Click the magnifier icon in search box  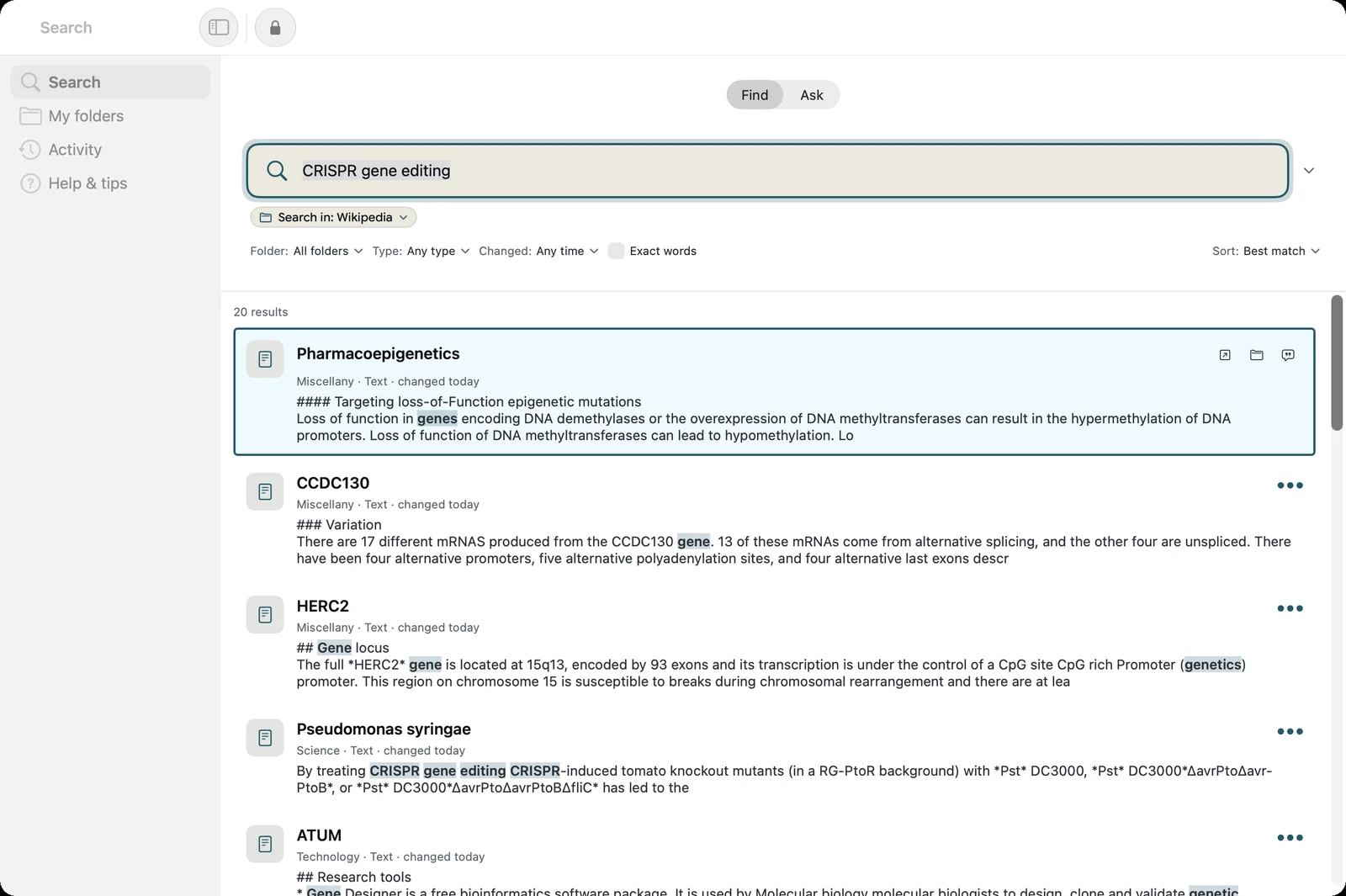pos(277,171)
